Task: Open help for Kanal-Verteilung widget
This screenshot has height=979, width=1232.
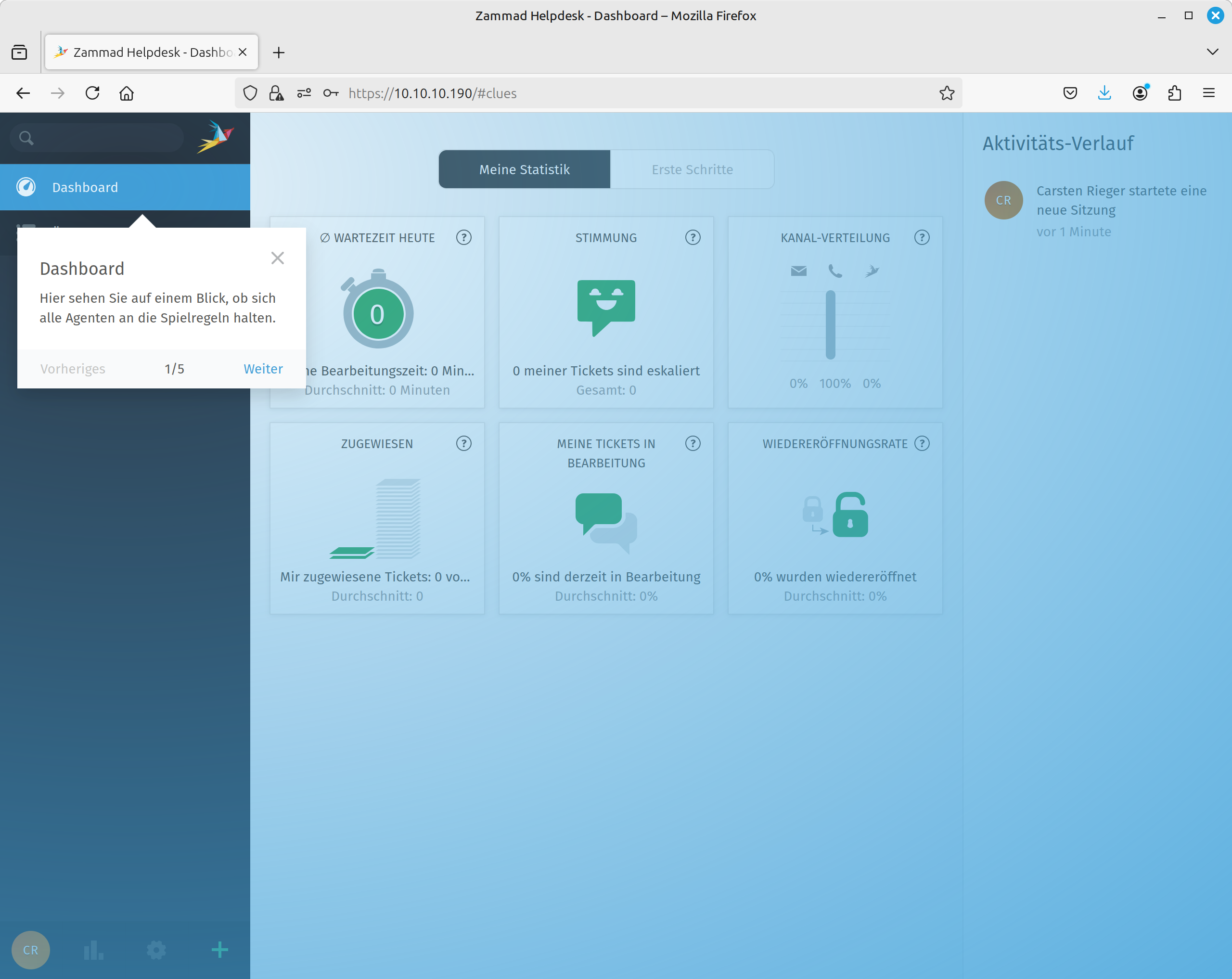Action: [922, 238]
